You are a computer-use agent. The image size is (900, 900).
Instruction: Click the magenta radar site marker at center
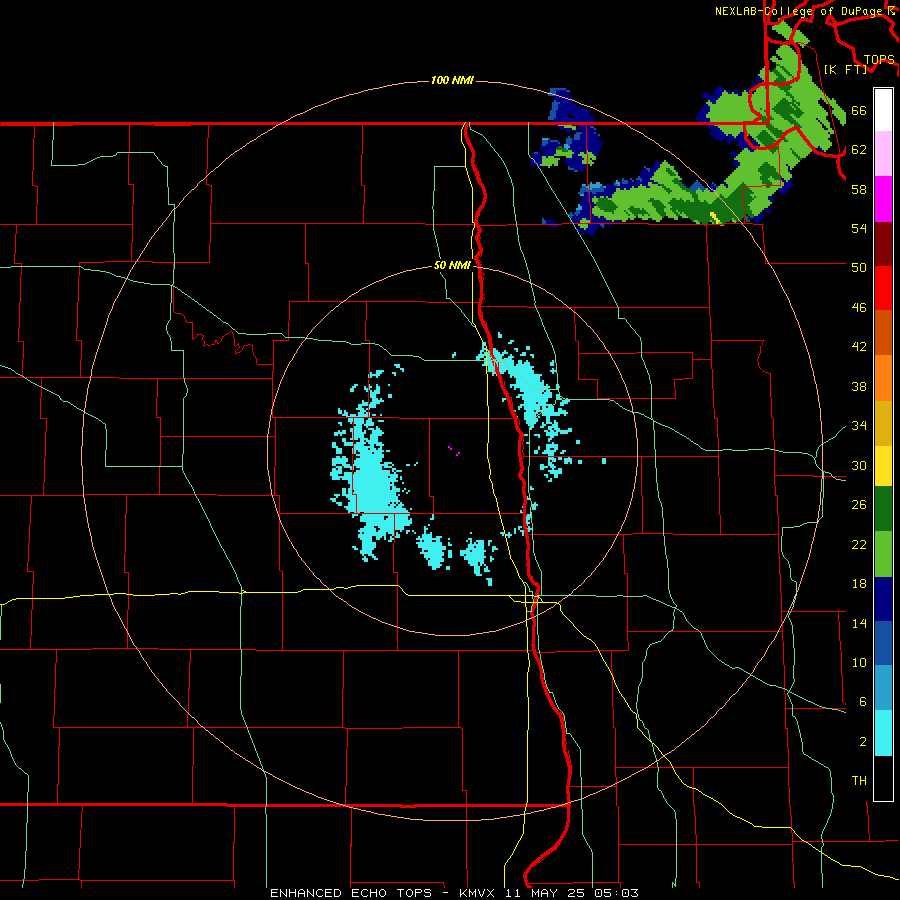[x=454, y=451]
